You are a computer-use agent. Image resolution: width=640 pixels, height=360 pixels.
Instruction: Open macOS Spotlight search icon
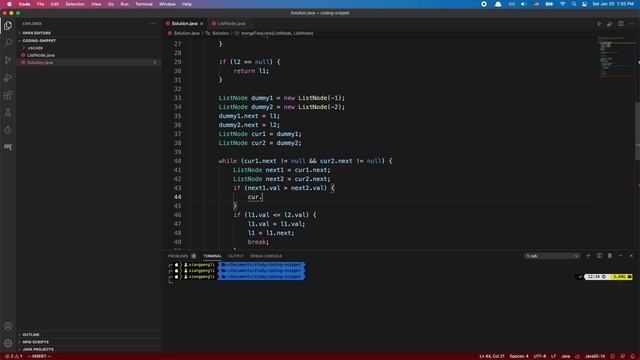click(573, 4)
